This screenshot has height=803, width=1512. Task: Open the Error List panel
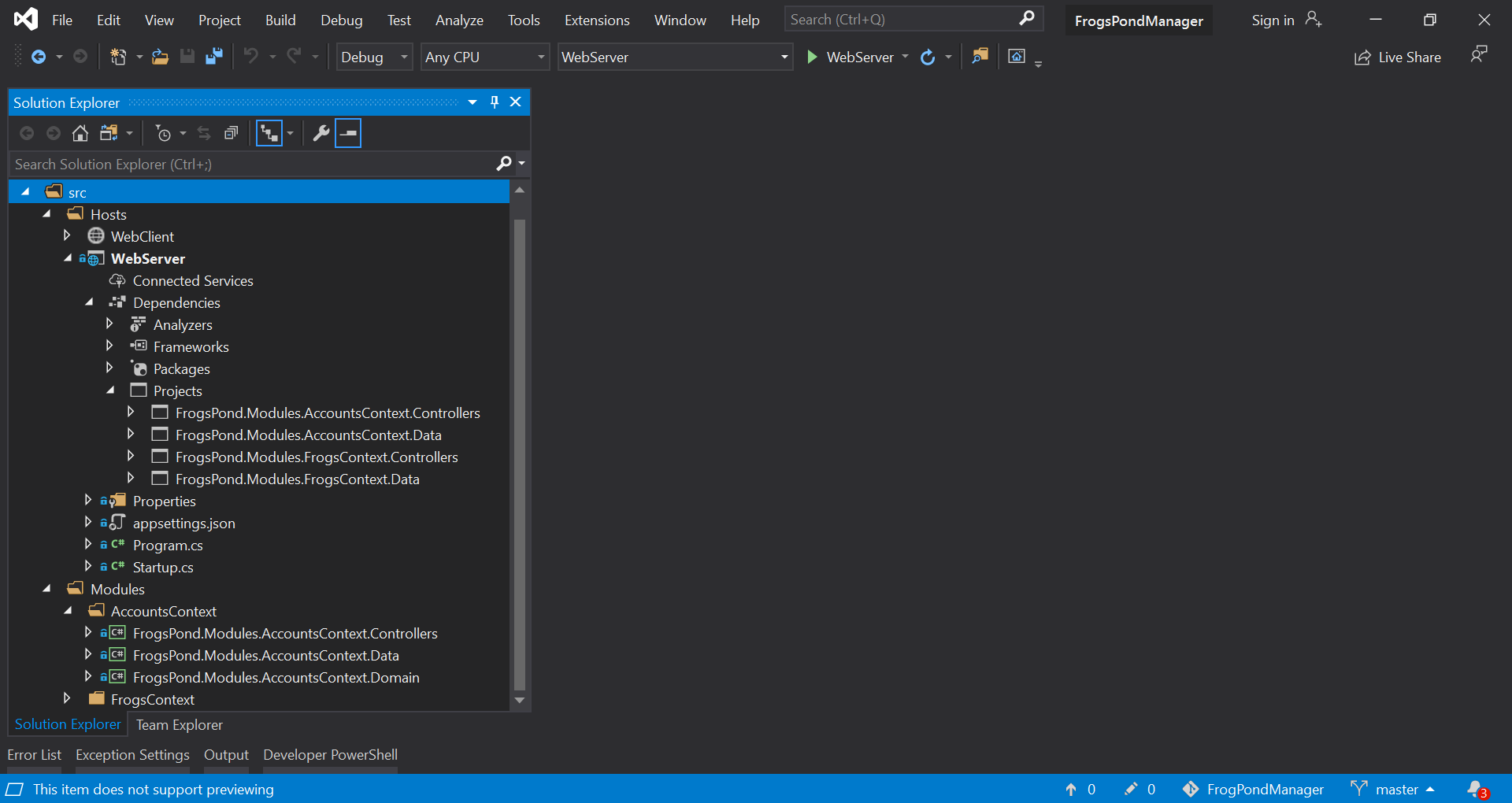pyautogui.click(x=34, y=754)
